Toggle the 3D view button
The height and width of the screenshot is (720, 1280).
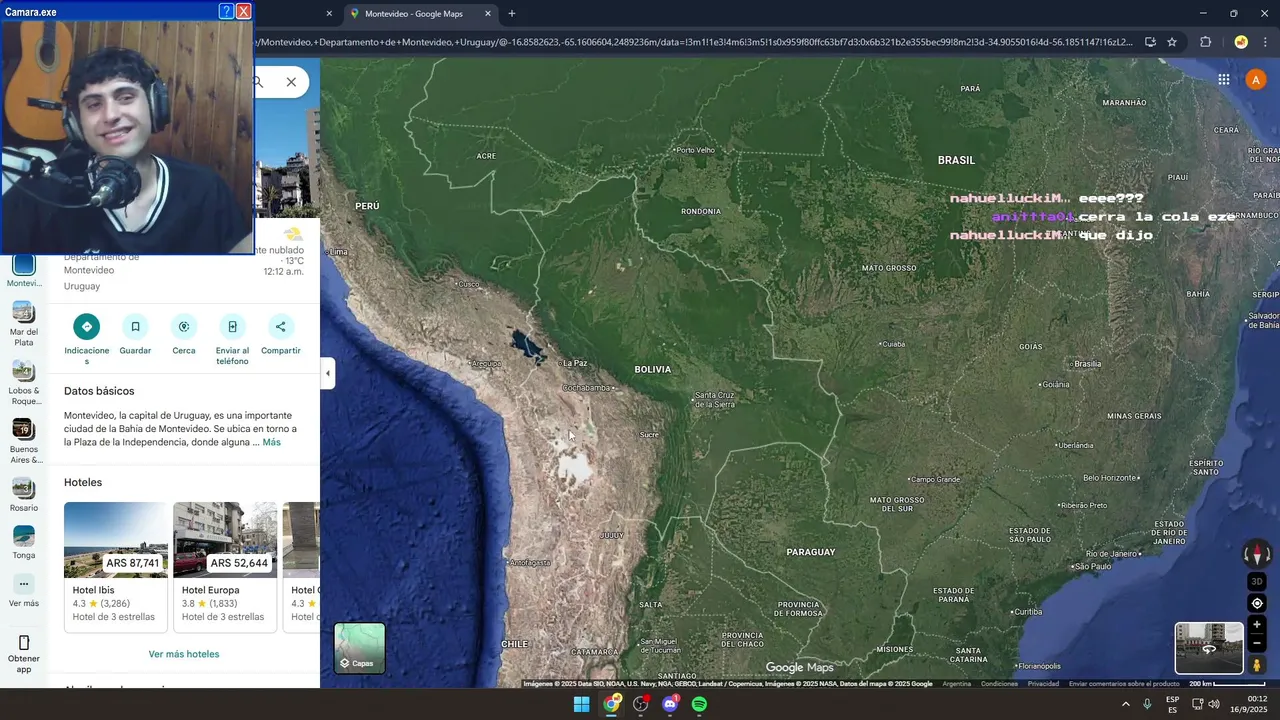tap(1257, 581)
